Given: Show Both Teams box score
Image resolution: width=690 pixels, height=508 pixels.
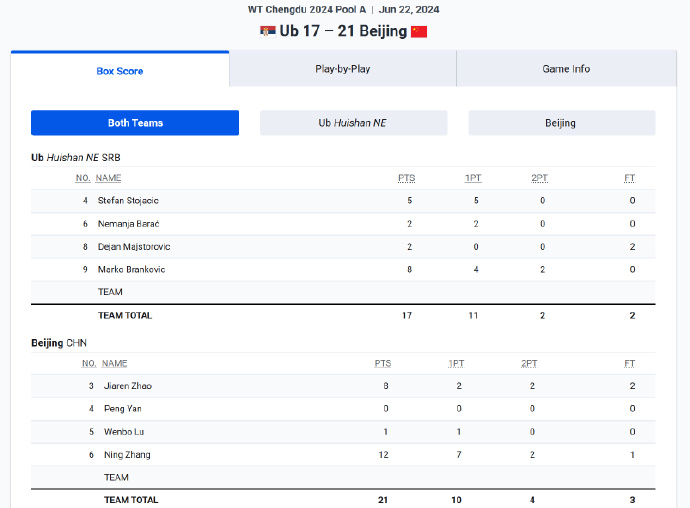Looking at the screenshot, I should point(135,123).
